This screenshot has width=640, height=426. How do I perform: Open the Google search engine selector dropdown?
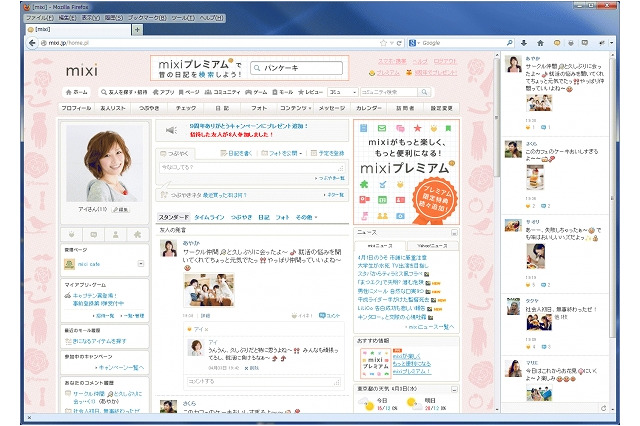[414, 42]
